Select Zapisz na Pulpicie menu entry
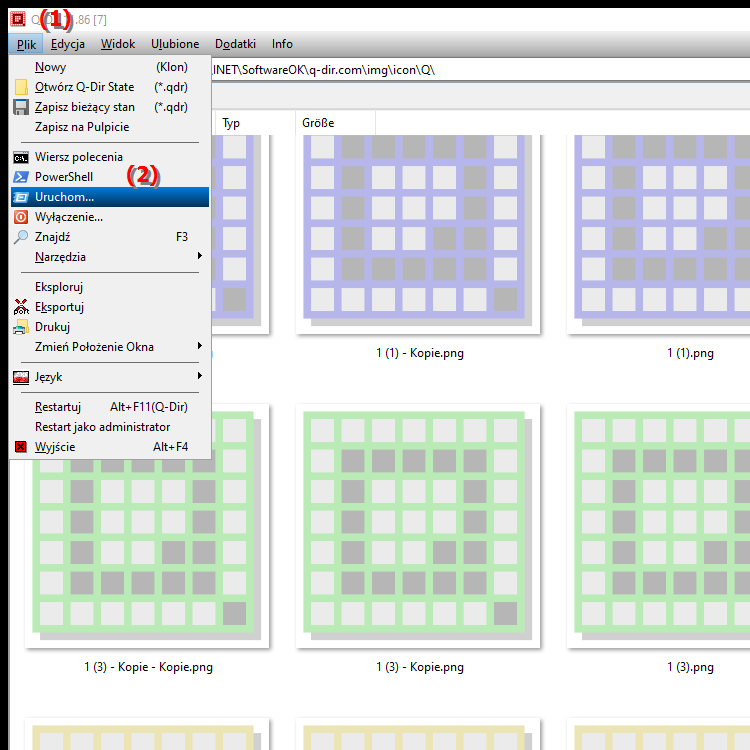 click(x=110, y=127)
